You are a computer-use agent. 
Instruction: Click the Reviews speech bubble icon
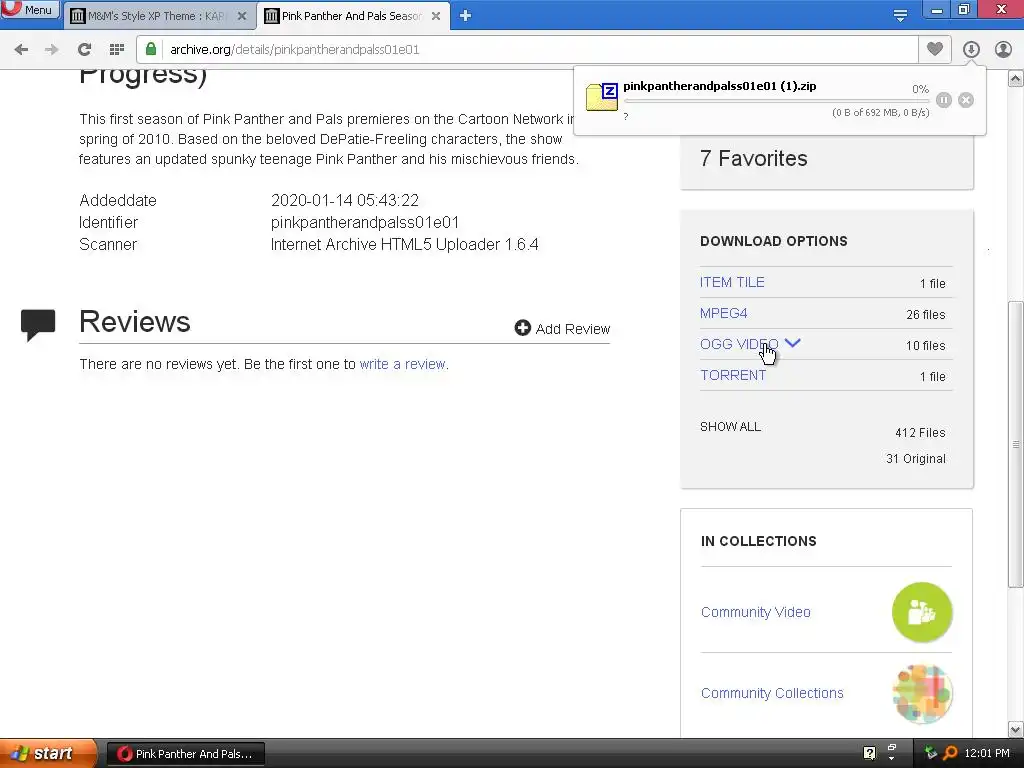[x=38, y=325]
